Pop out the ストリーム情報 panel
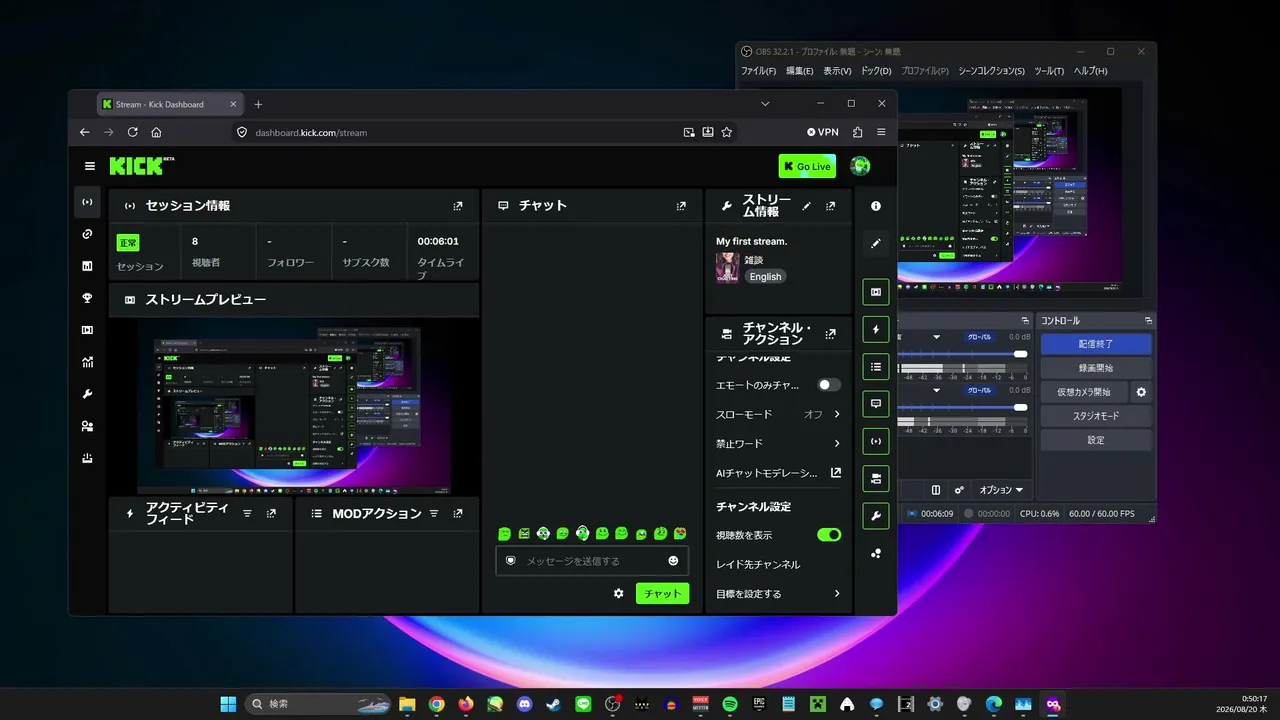Image resolution: width=1280 pixels, height=720 pixels. pyautogui.click(x=830, y=206)
